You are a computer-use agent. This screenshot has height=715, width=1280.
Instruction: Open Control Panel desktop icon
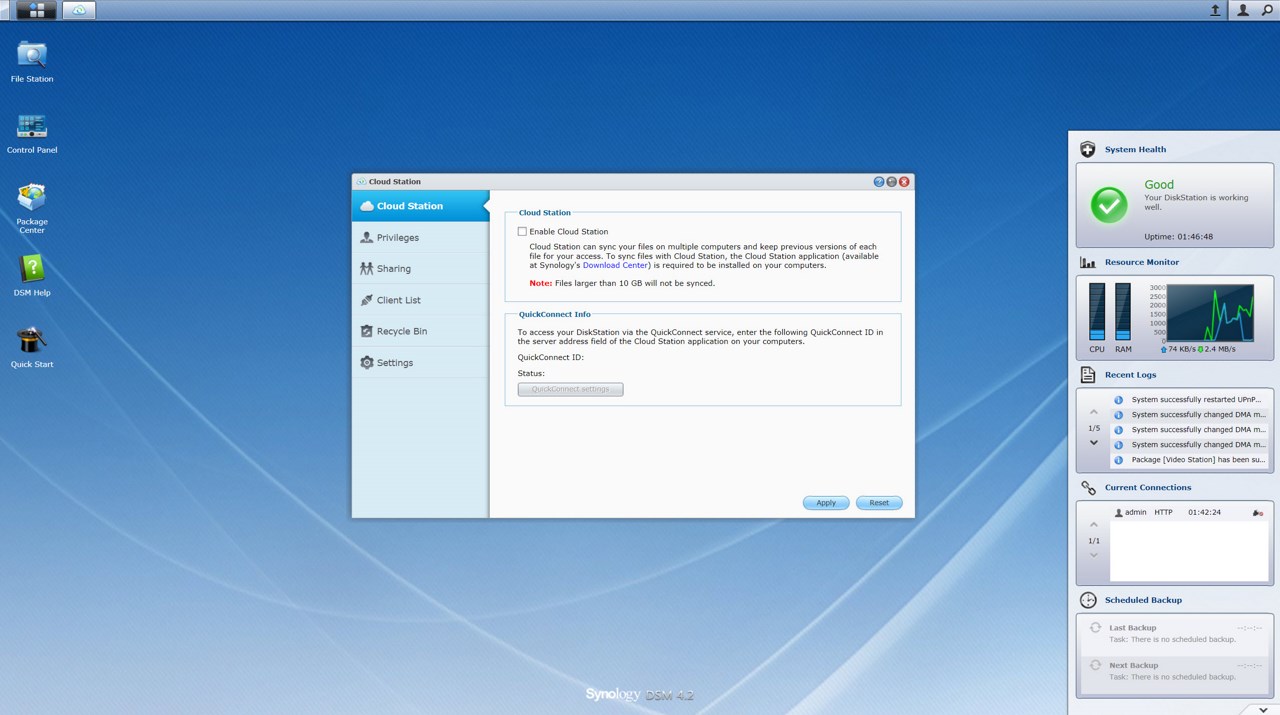(x=32, y=133)
